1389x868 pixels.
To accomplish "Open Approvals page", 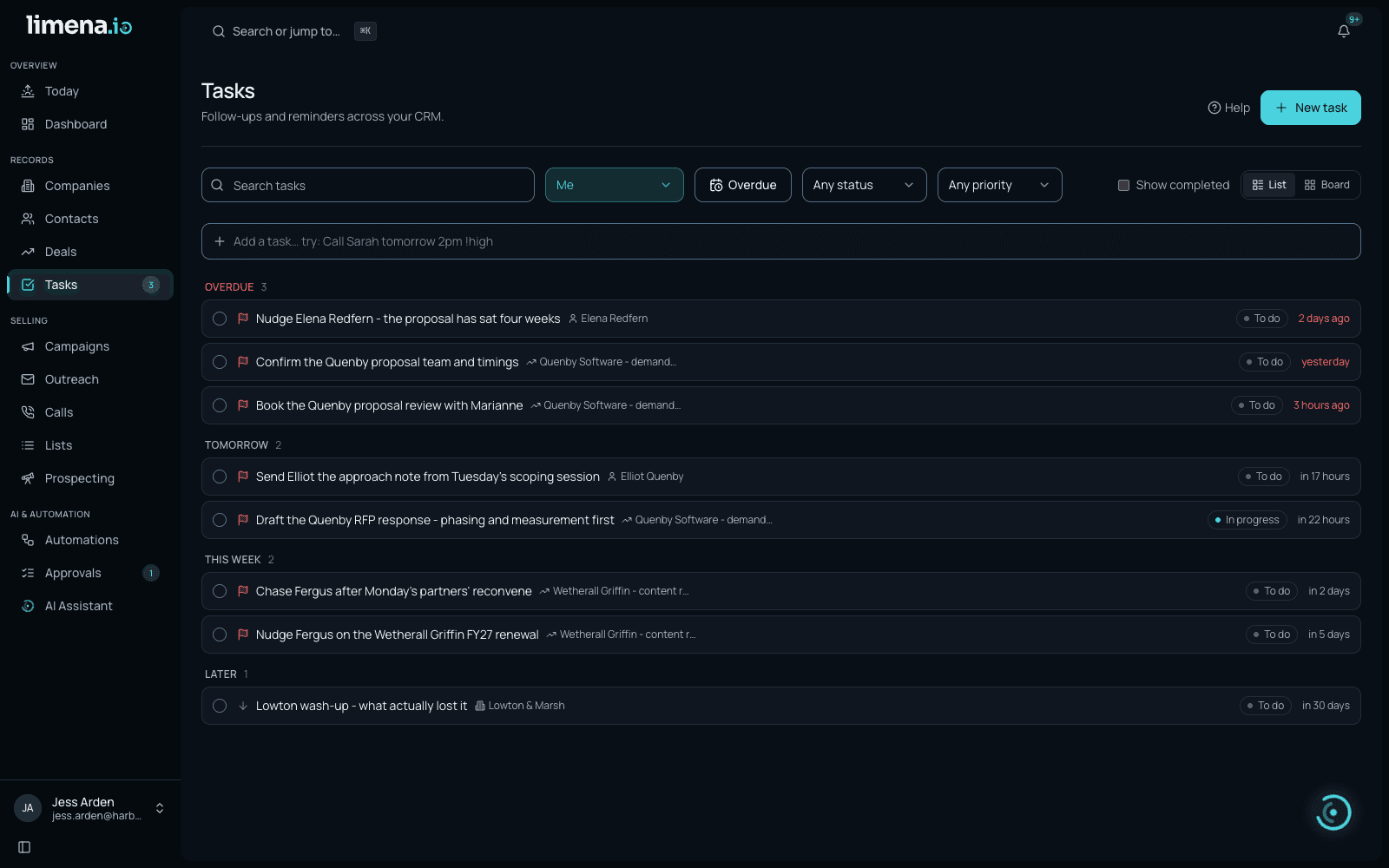I will coord(90,573).
